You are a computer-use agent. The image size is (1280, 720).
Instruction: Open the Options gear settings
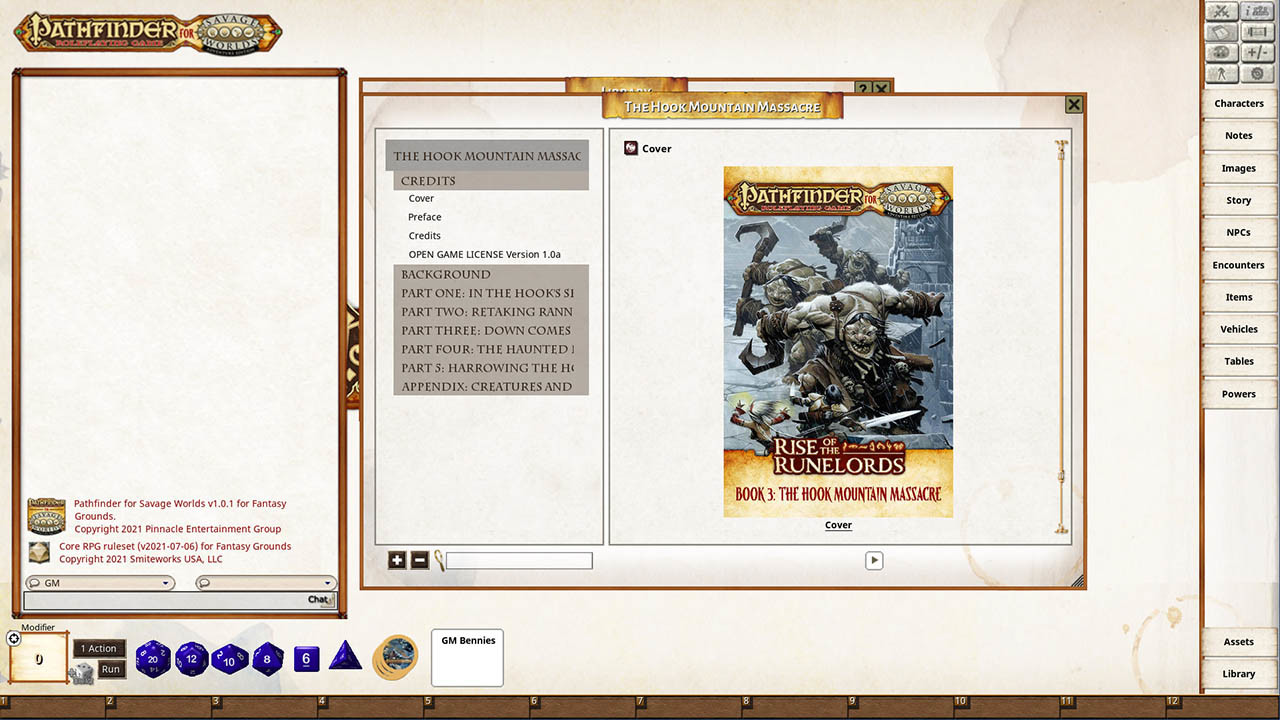[x=1257, y=72]
